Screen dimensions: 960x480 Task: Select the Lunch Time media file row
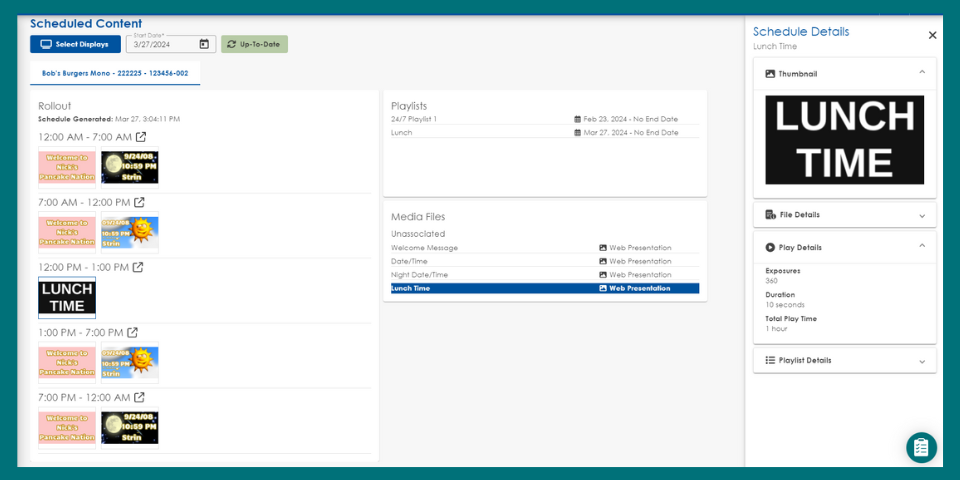(x=544, y=288)
